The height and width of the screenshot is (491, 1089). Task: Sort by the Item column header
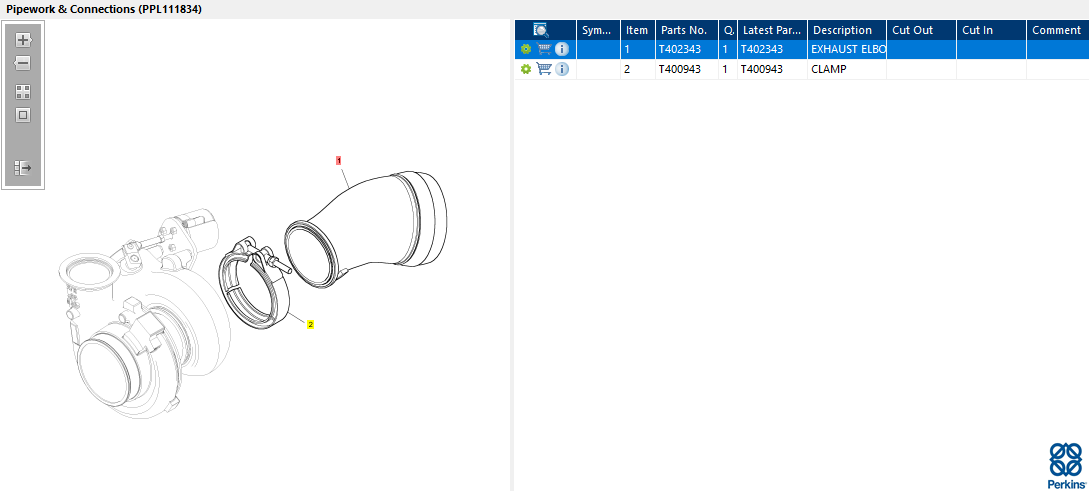pyautogui.click(x=638, y=30)
